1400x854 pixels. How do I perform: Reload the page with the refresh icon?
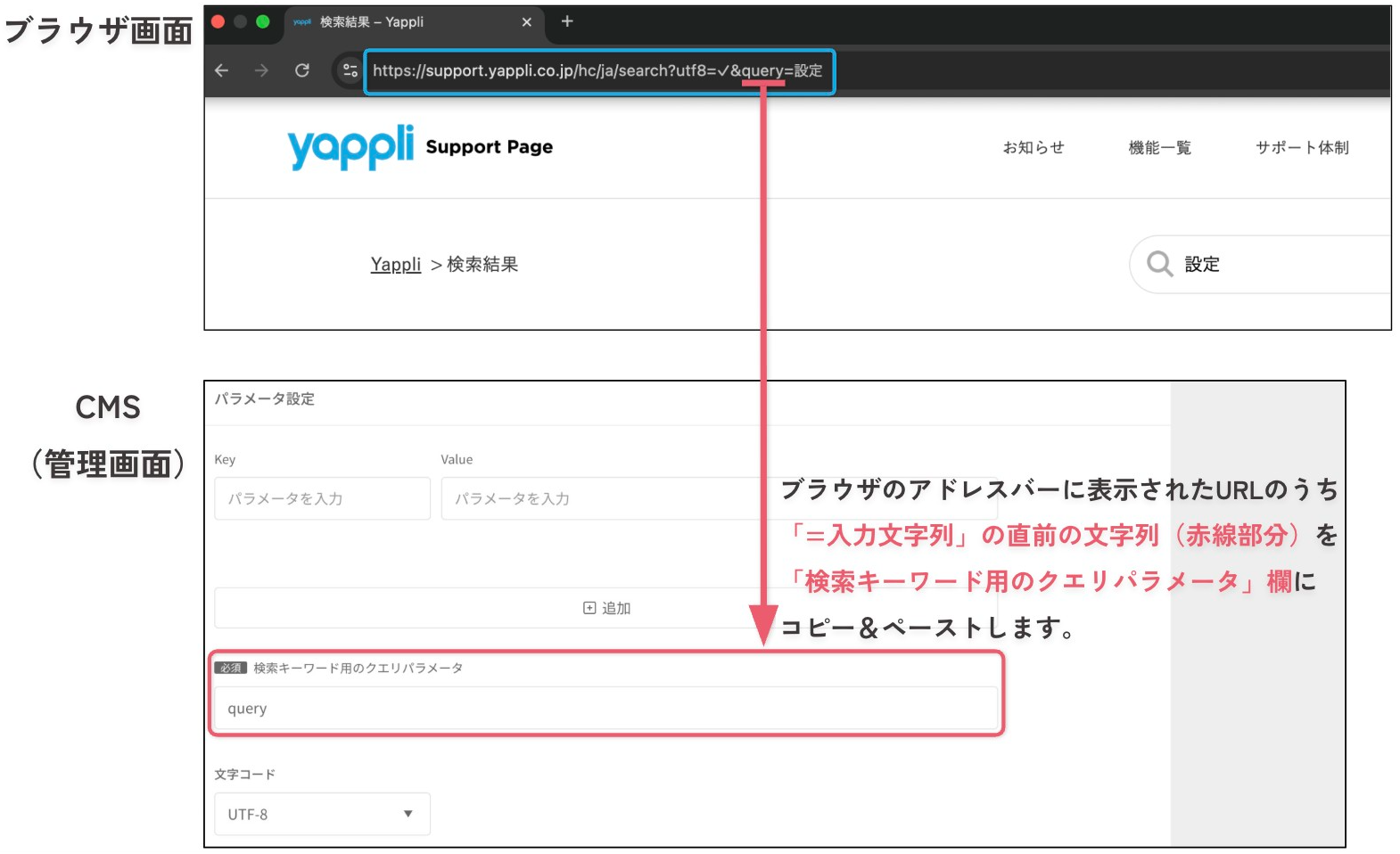click(302, 70)
